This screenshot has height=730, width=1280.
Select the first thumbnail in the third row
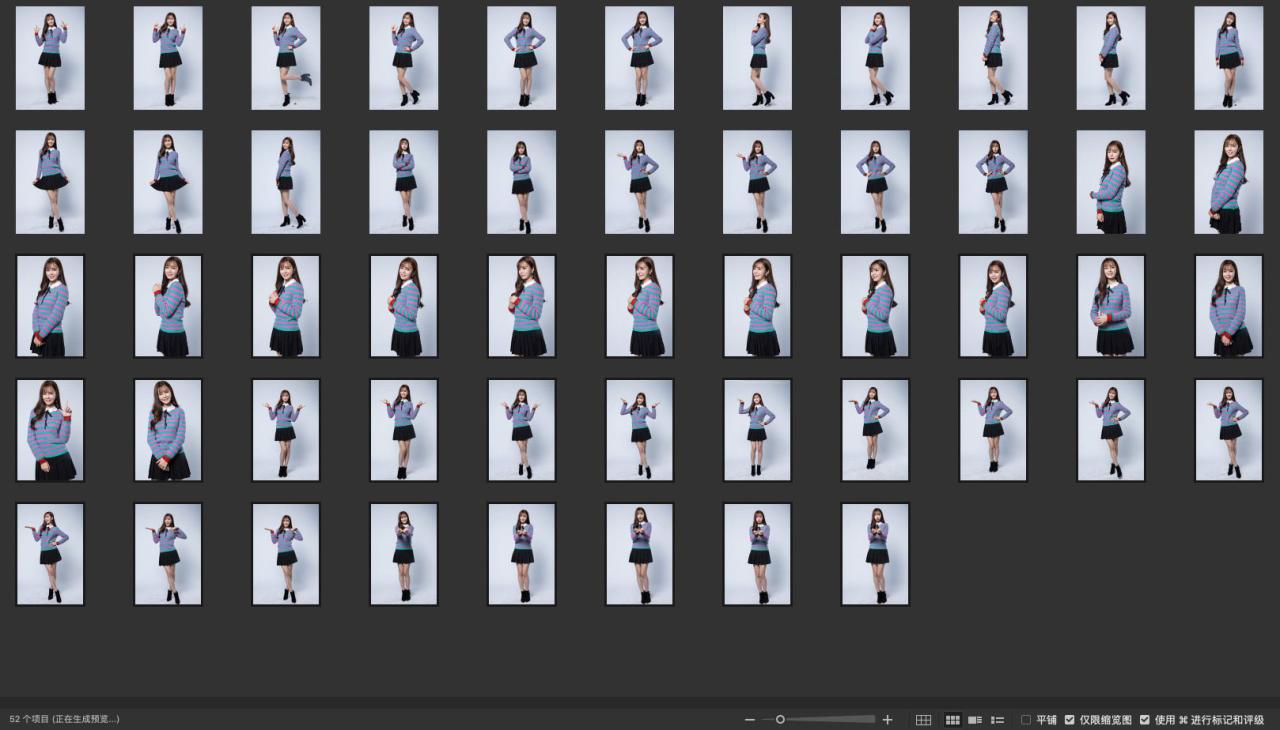[50, 306]
